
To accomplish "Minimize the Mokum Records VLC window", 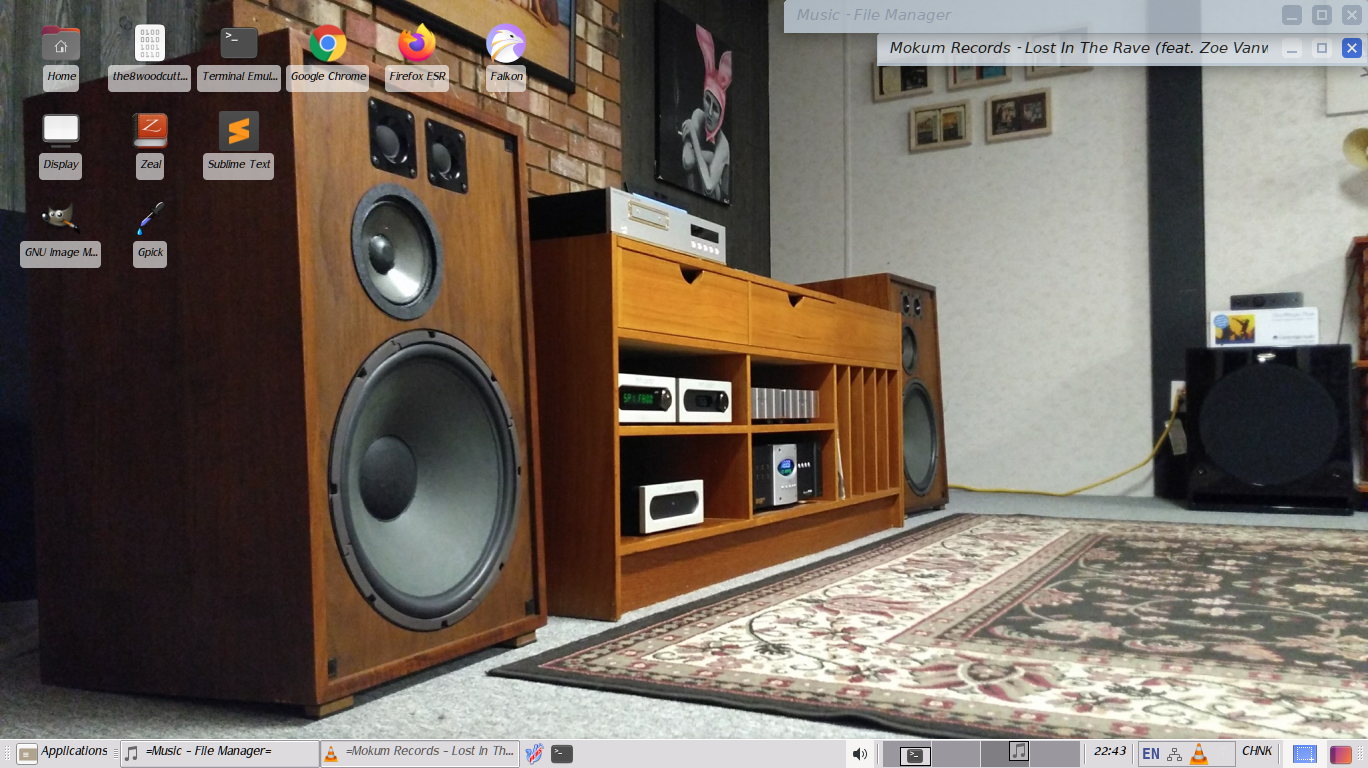I will coord(1292,48).
